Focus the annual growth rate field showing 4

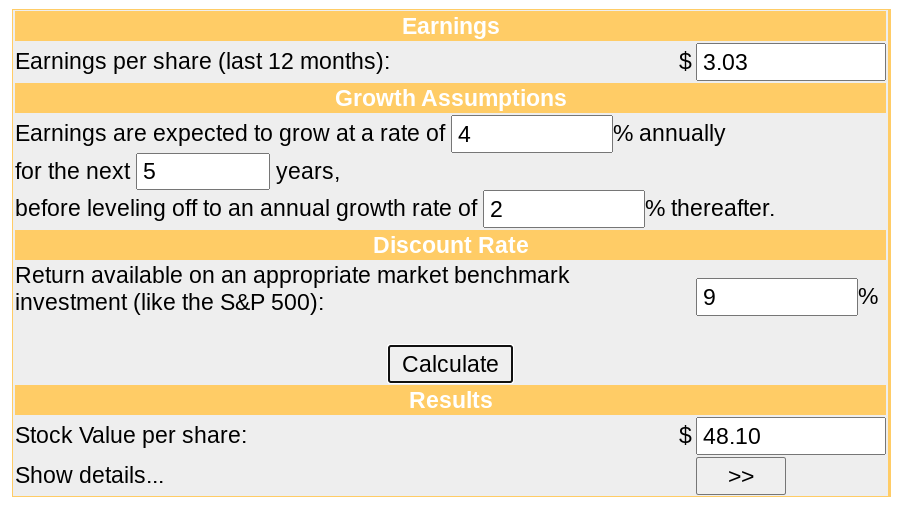click(x=532, y=134)
